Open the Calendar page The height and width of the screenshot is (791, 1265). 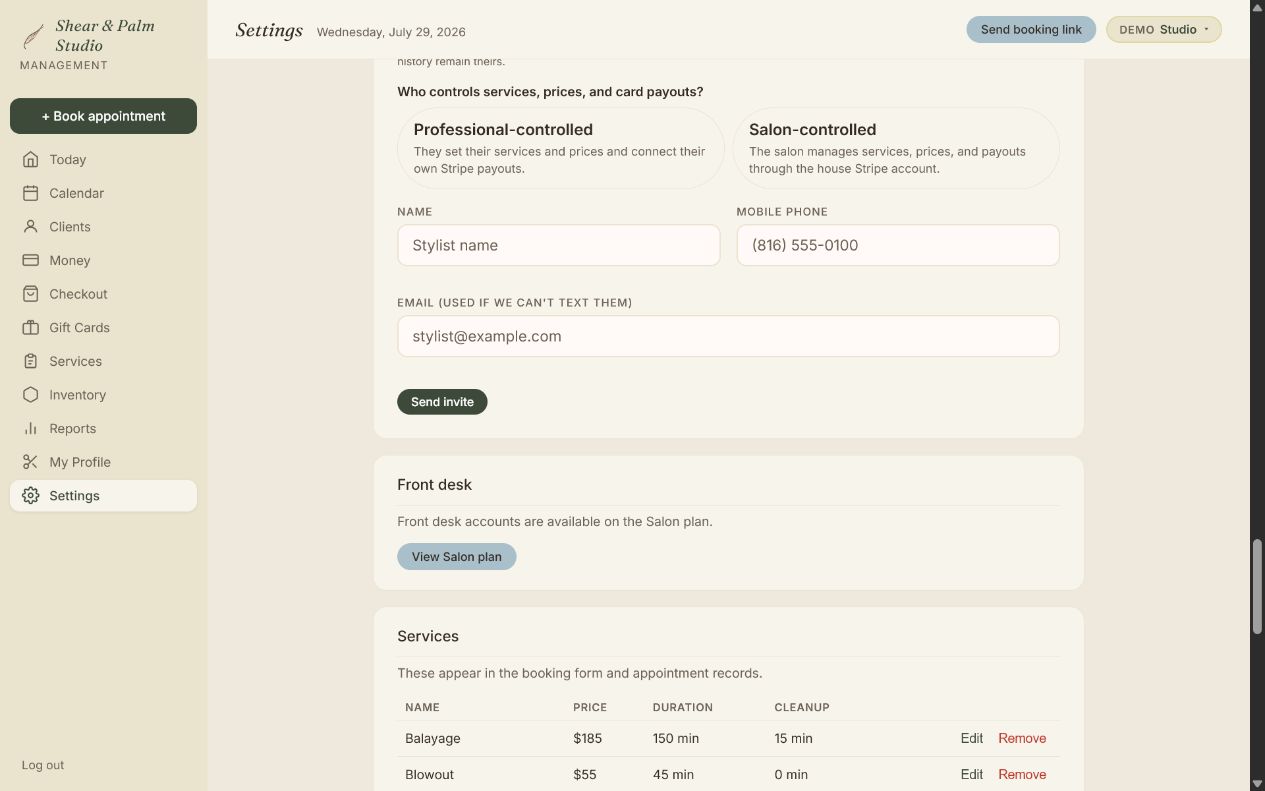pos(103,193)
